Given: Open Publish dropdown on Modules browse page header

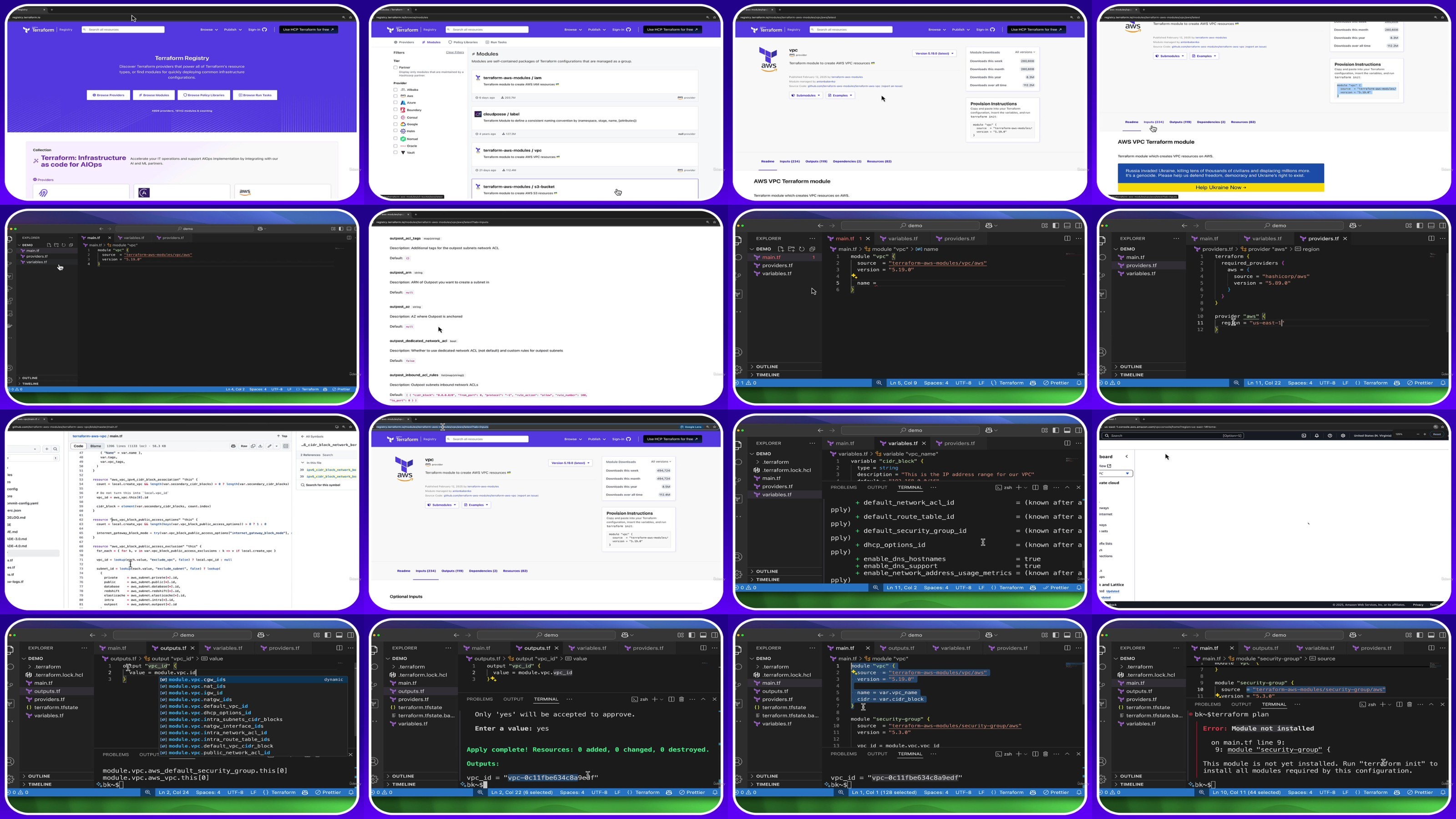Looking at the screenshot, I should point(597,30).
